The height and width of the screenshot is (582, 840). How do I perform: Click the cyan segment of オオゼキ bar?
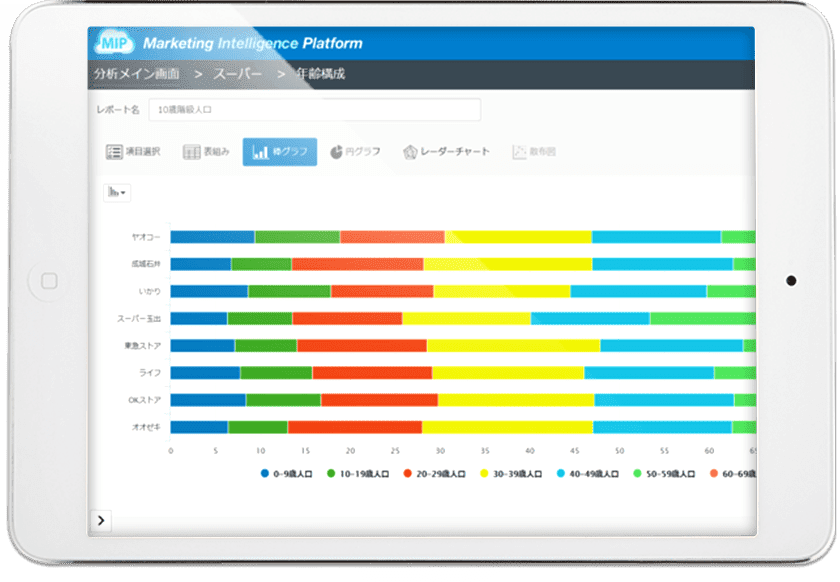662,428
